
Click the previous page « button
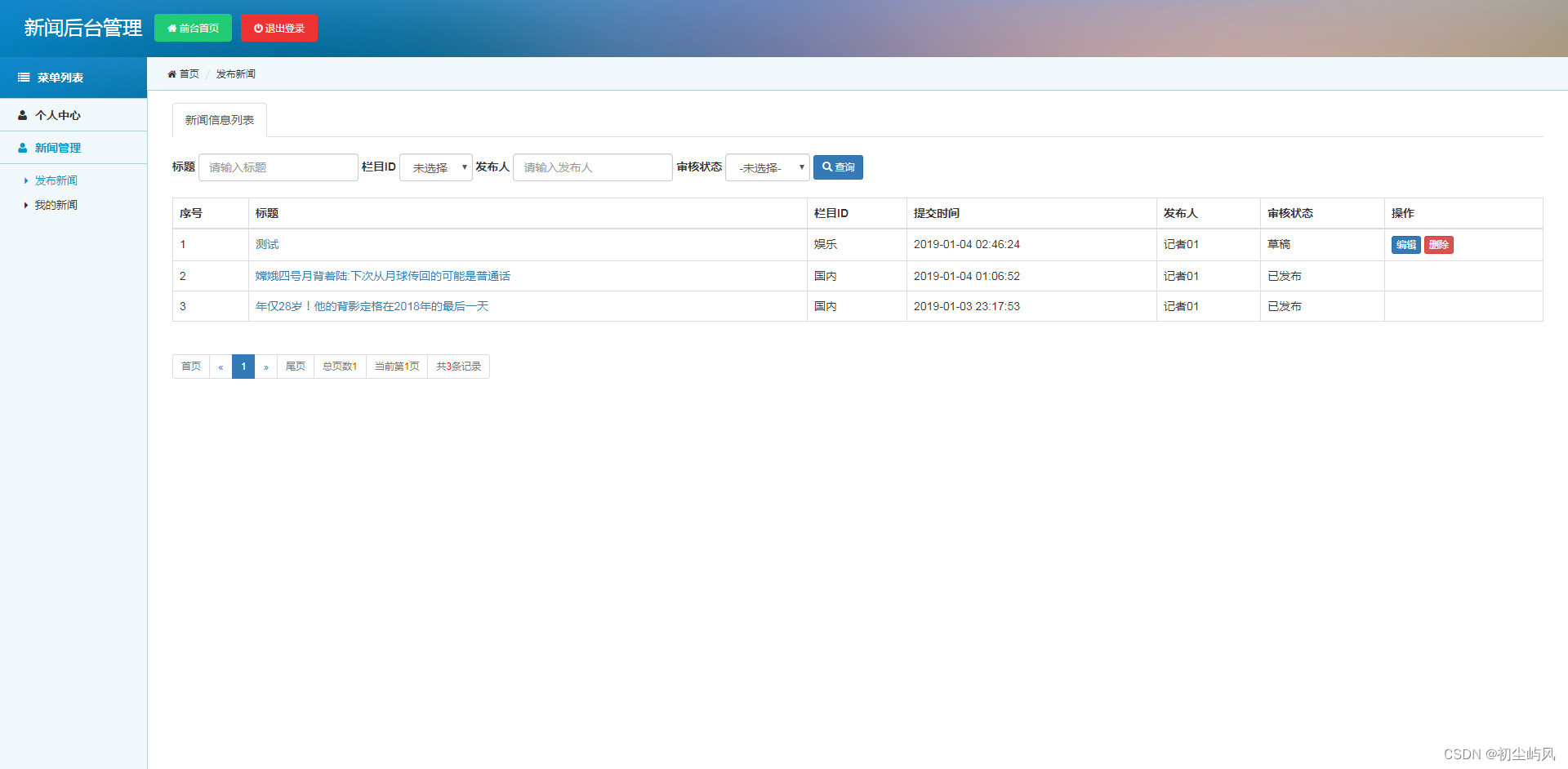tap(220, 367)
